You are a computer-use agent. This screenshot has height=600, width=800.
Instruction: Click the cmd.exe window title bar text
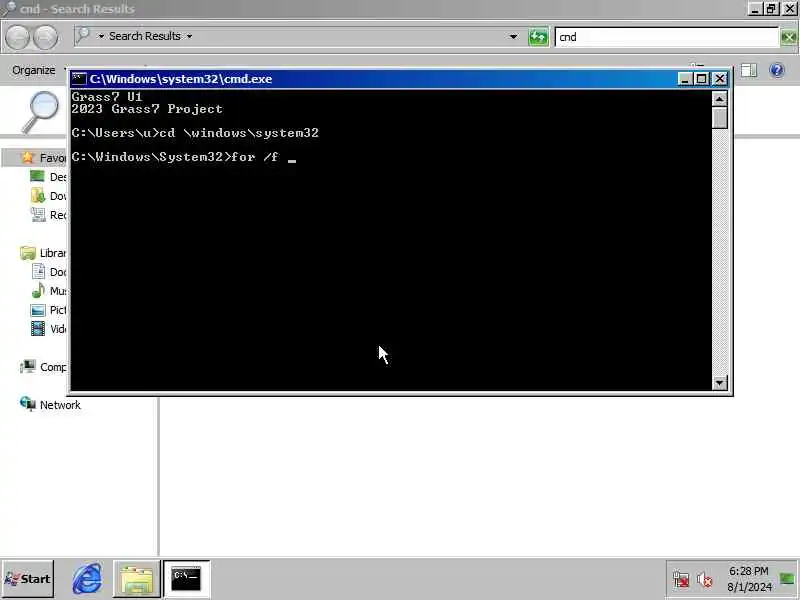pos(181,79)
